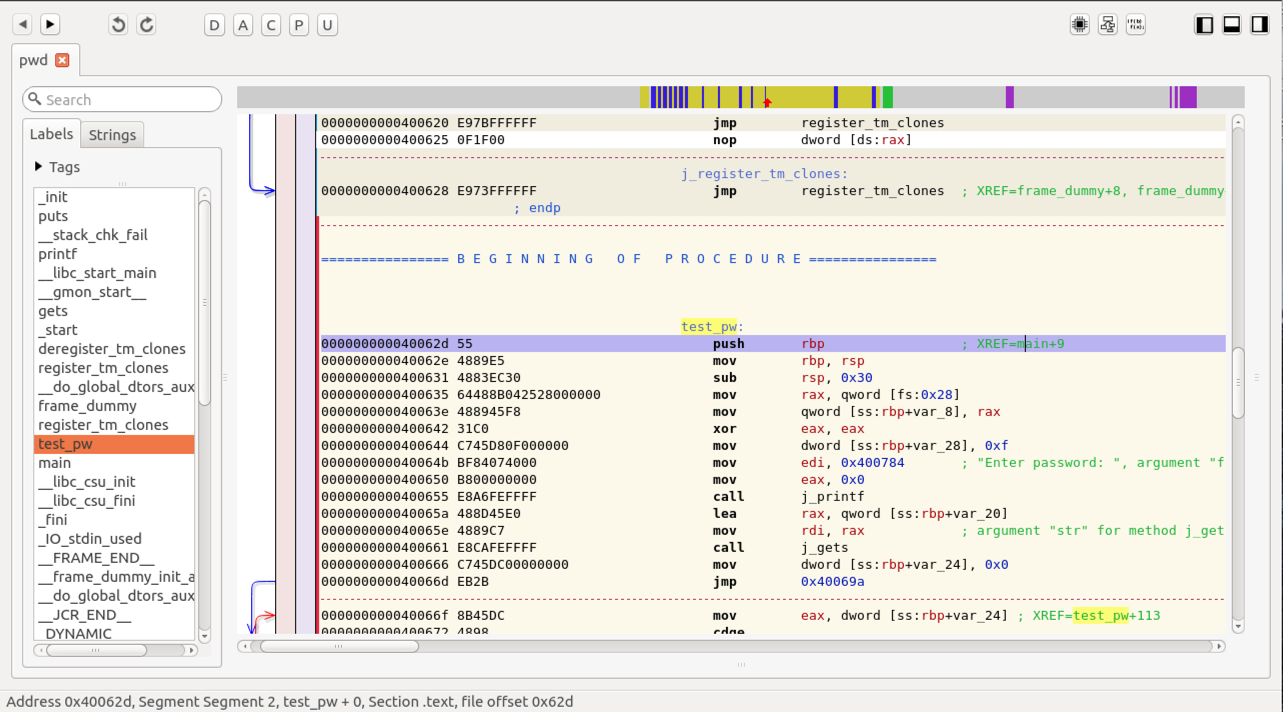The width and height of the screenshot is (1283, 712).
Task: Show pseudo-code view of the procedure
Action: tap(1136, 25)
